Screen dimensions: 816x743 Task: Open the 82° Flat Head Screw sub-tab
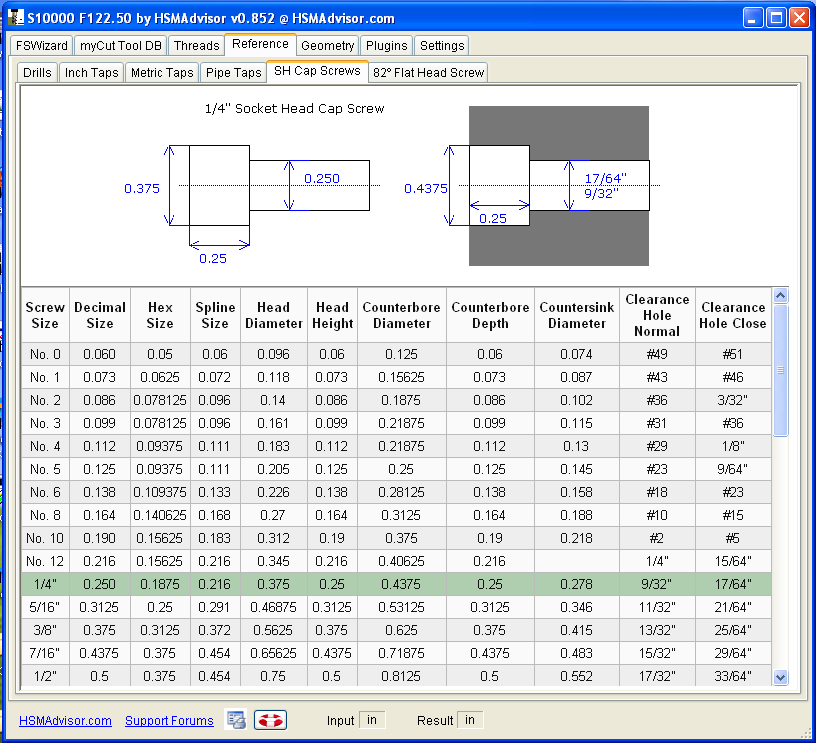428,72
